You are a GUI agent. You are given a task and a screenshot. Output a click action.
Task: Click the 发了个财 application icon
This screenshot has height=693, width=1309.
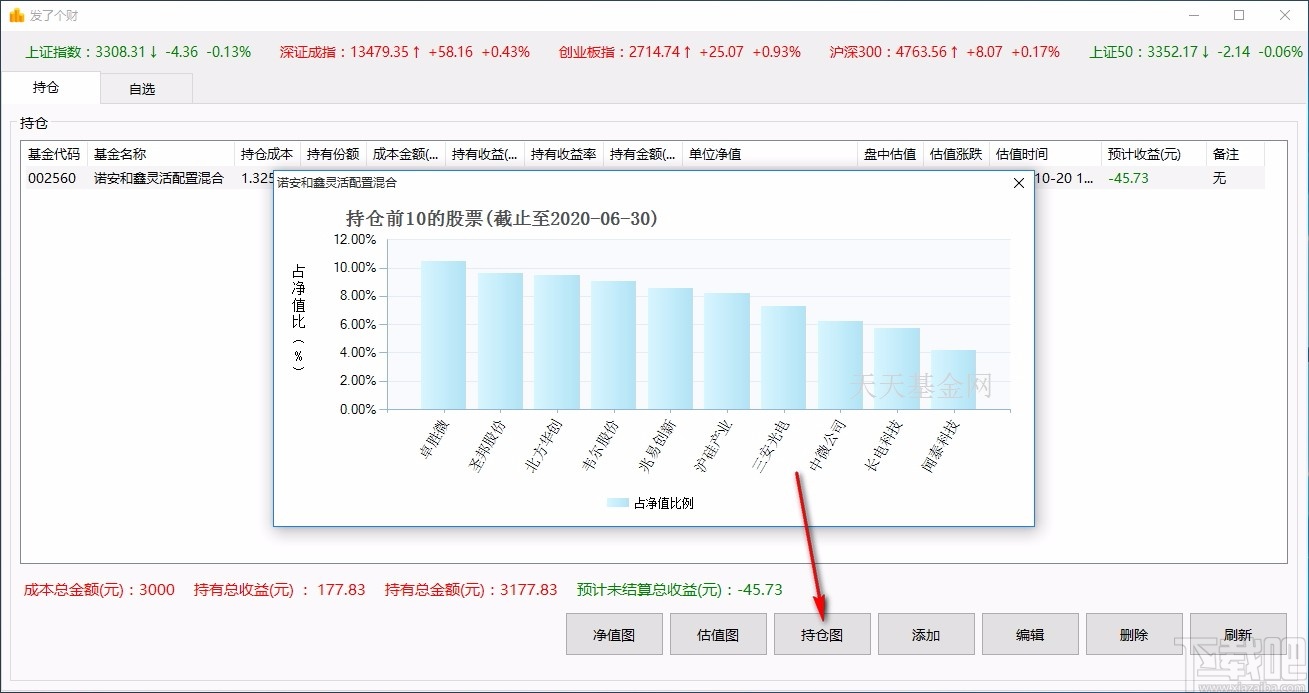tap(16, 15)
